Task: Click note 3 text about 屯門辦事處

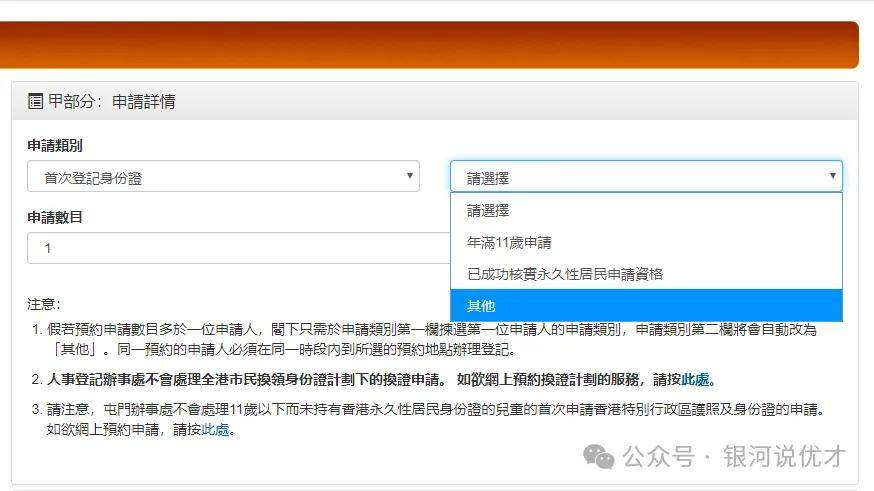Action: pos(435,420)
